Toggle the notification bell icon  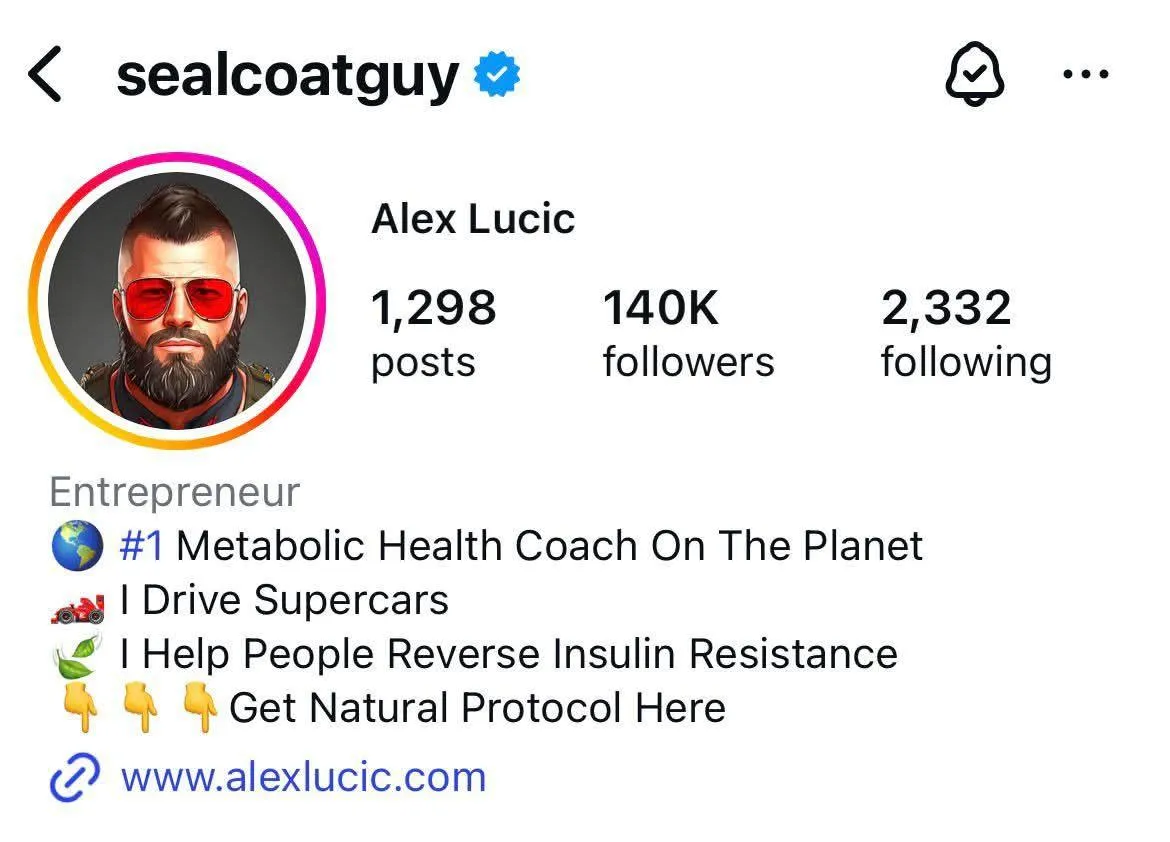(x=975, y=74)
